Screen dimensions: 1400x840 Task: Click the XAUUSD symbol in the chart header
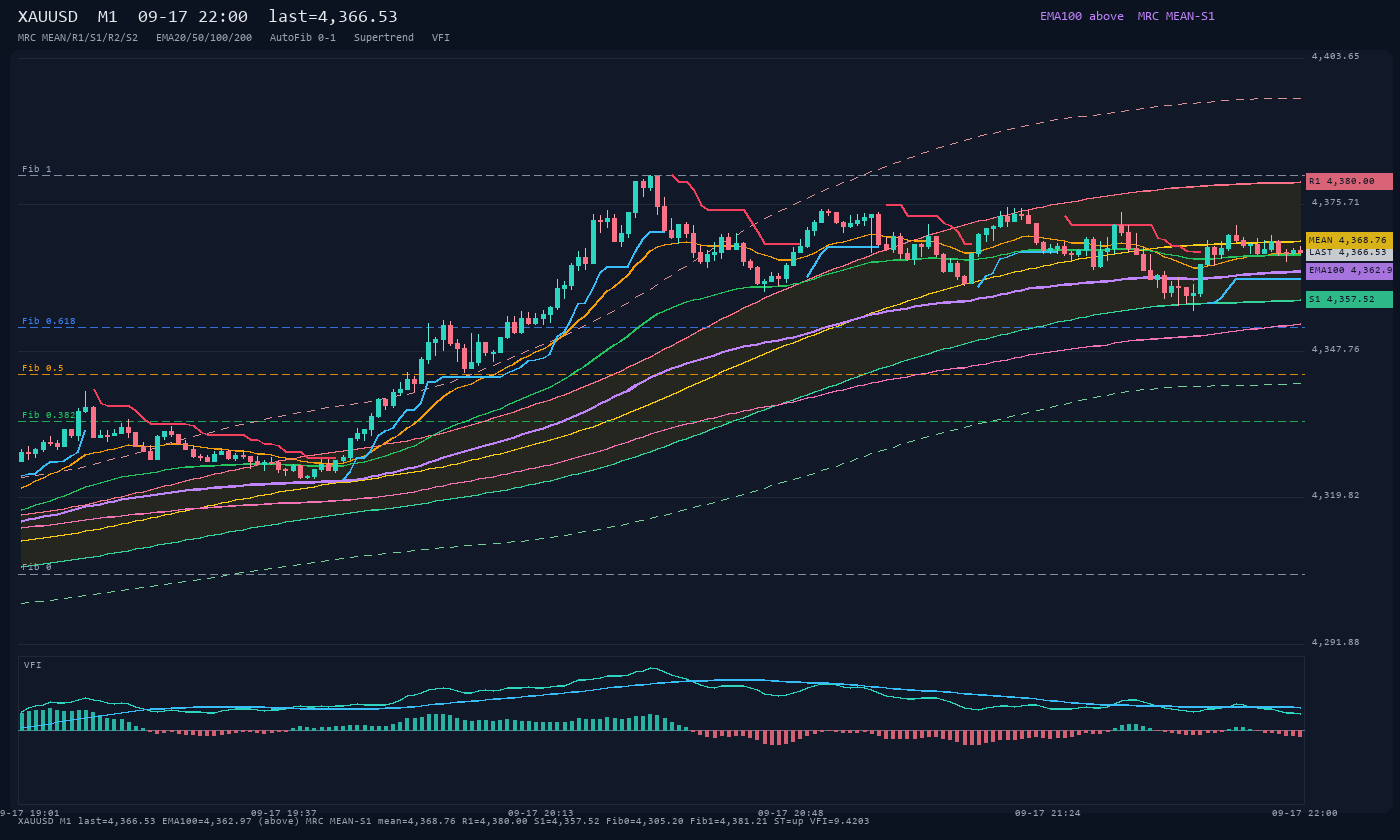click(48, 16)
